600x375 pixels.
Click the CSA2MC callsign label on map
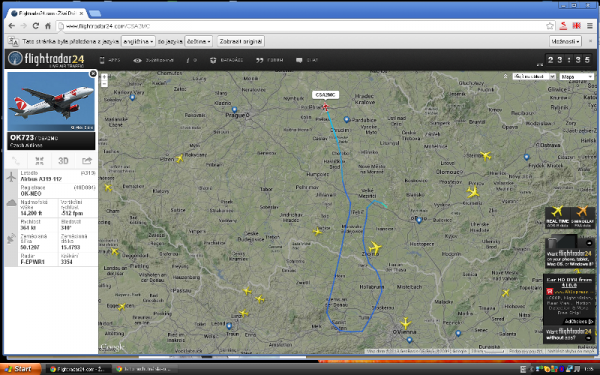pyautogui.click(x=325, y=95)
